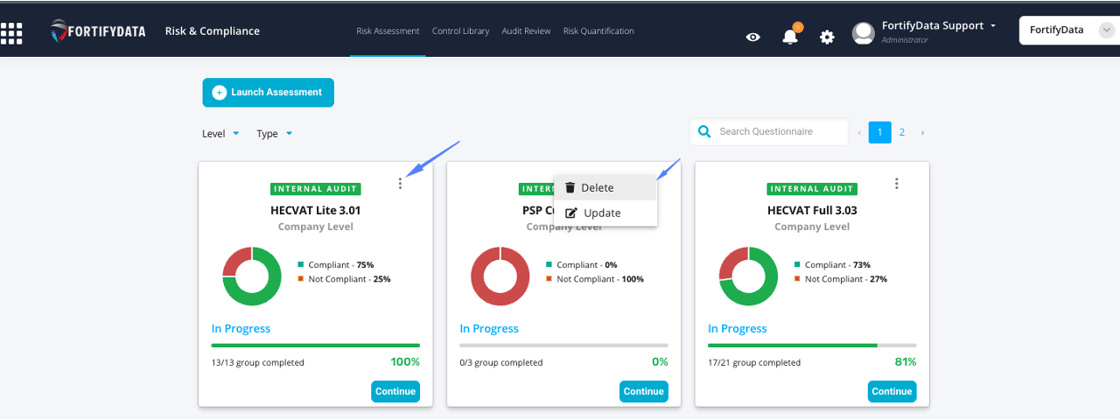Click the HECVAT Full 3.03 progress bar

pyautogui.click(x=811, y=345)
